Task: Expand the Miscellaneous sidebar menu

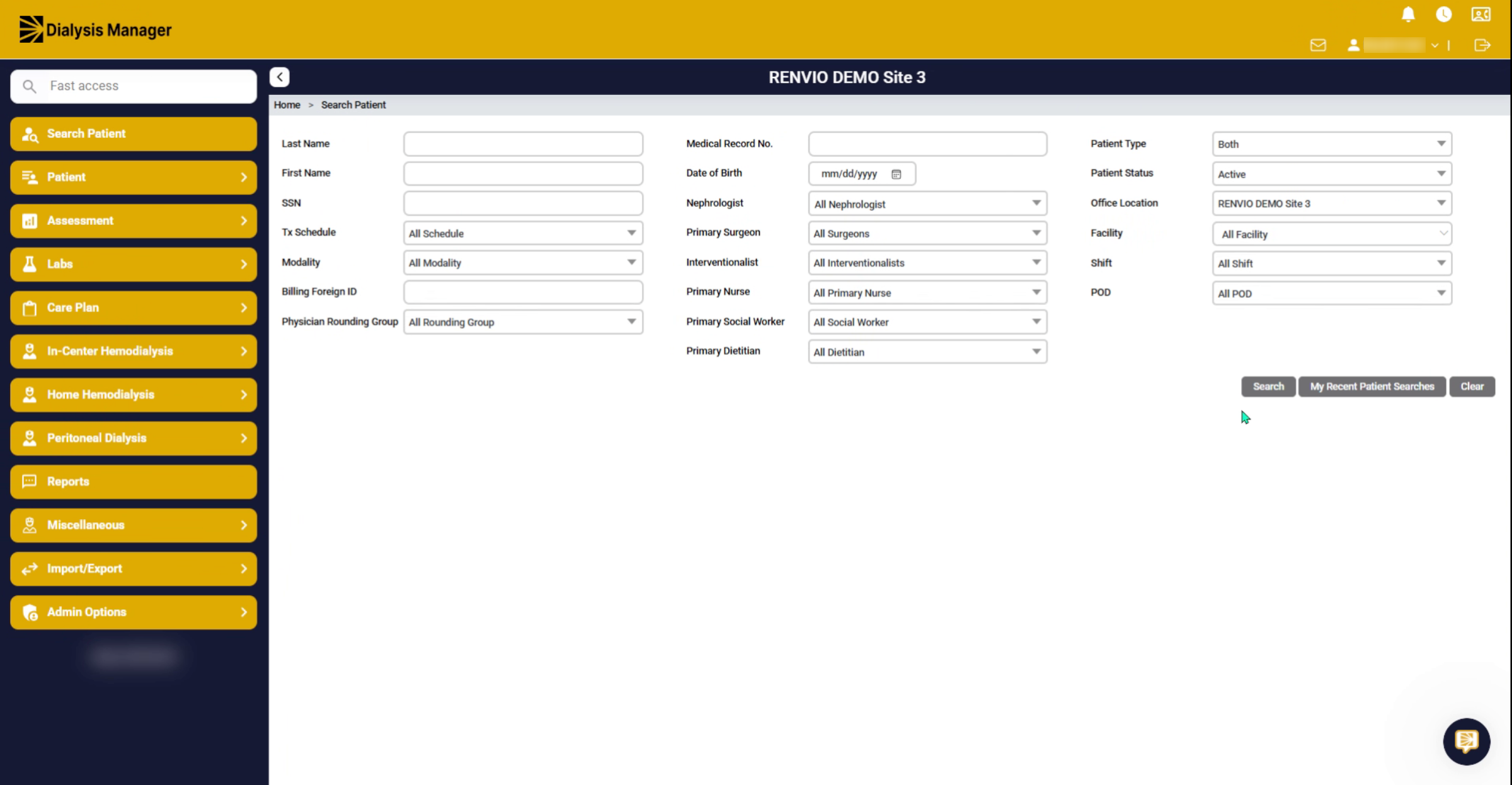Action: 134,525
